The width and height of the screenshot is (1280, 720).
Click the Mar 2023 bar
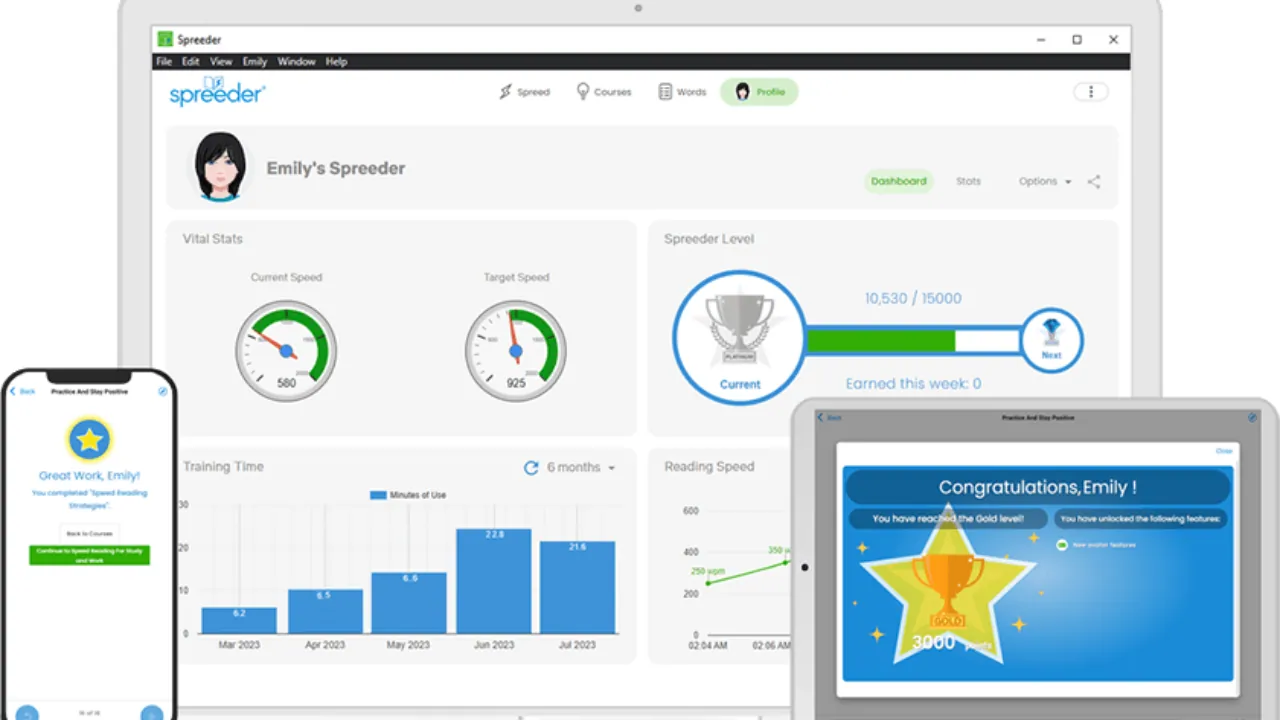click(239, 620)
